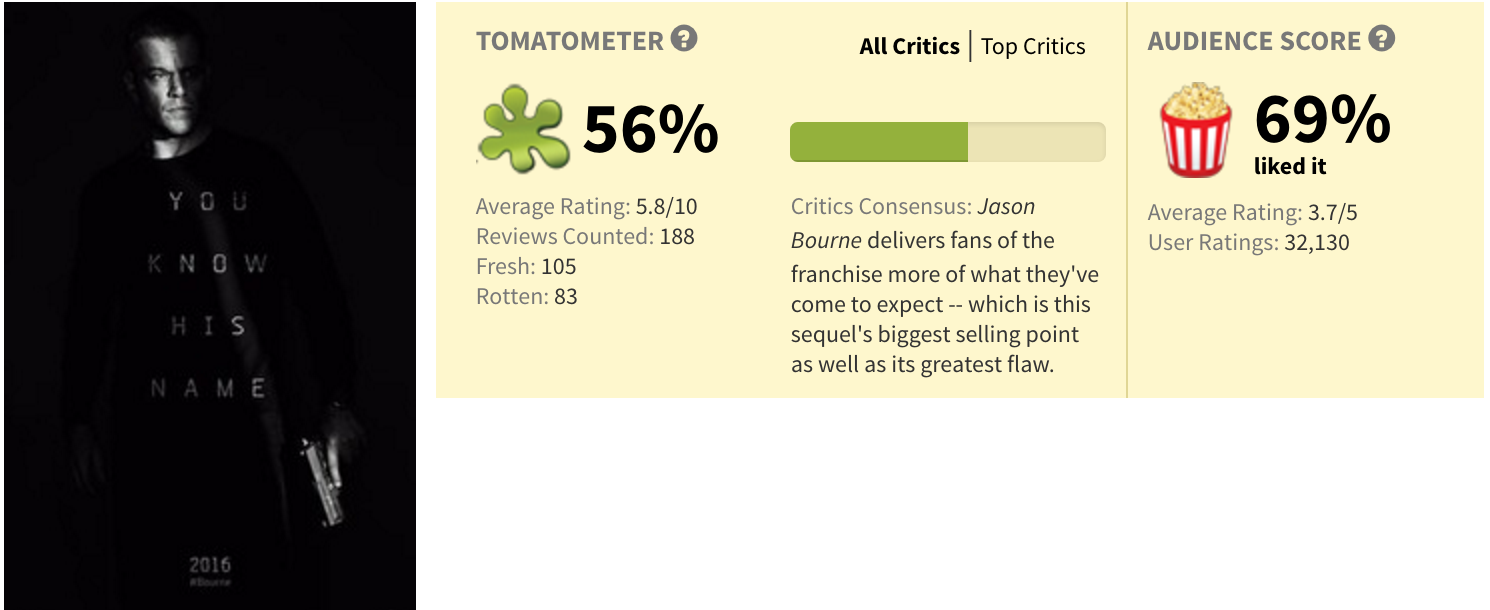The width and height of the screenshot is (1490, 610).
Task: Click the 'liked it' label
Action: (1290, 167)
